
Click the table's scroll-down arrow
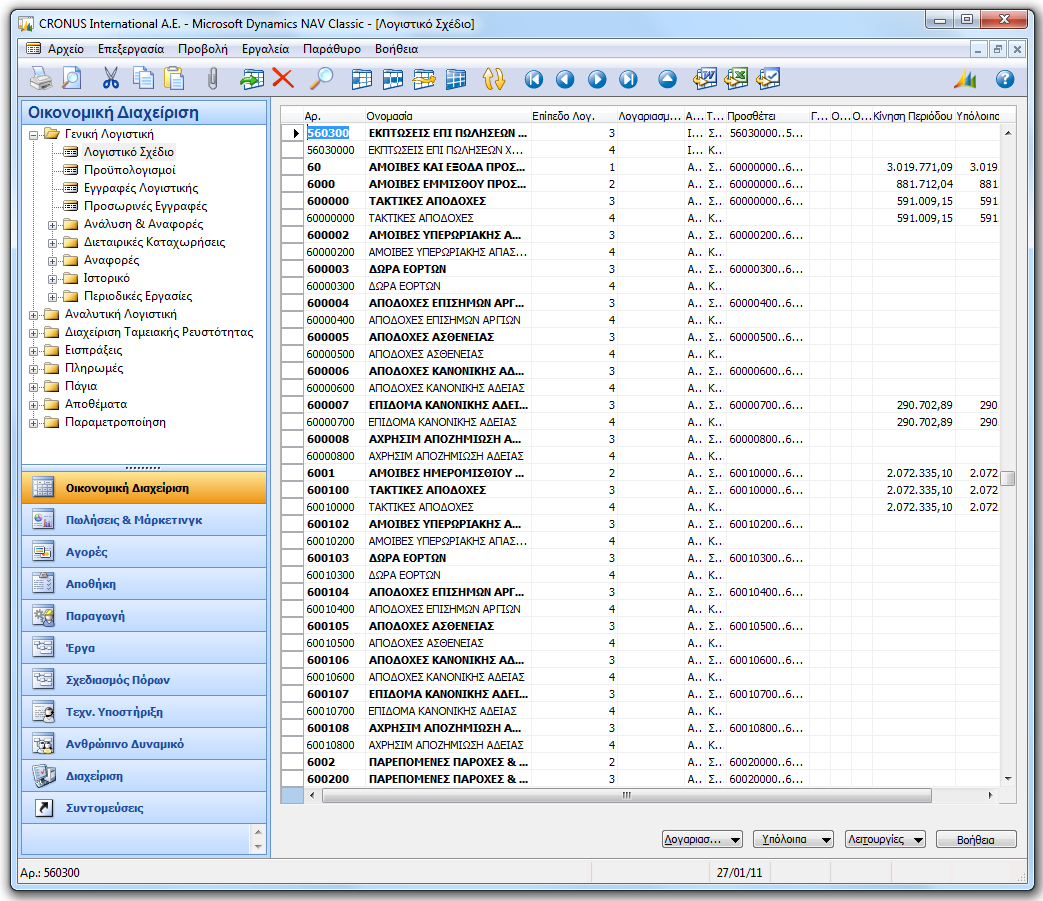click(1008, 779)
